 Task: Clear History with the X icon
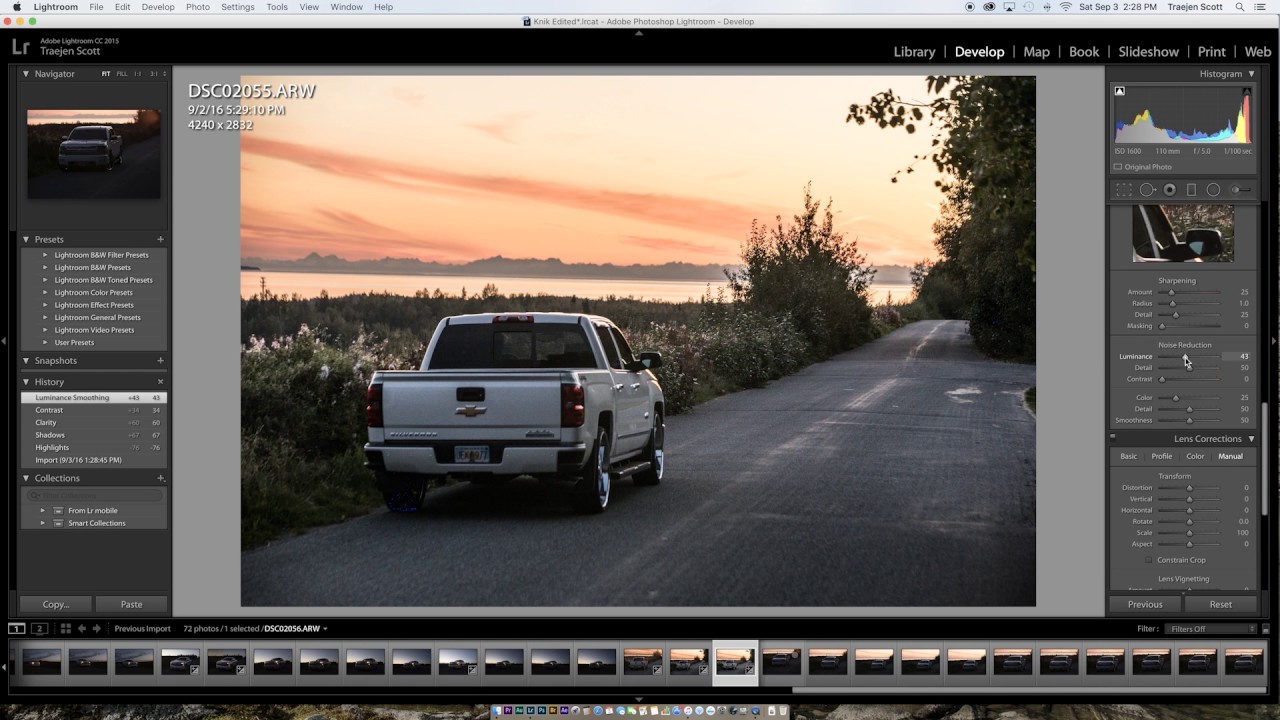click(160, 382)
